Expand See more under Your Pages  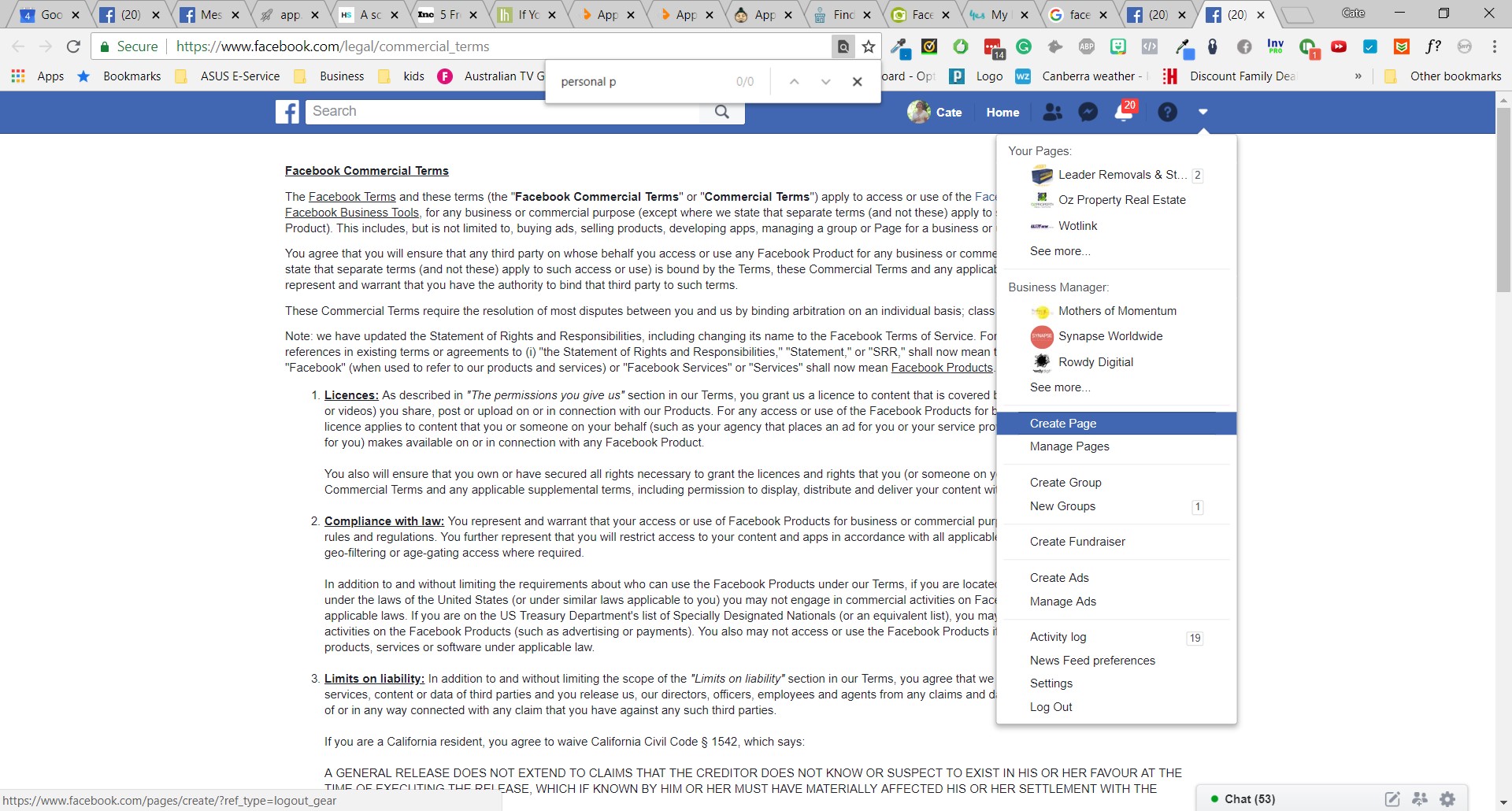pos(1060,251)
